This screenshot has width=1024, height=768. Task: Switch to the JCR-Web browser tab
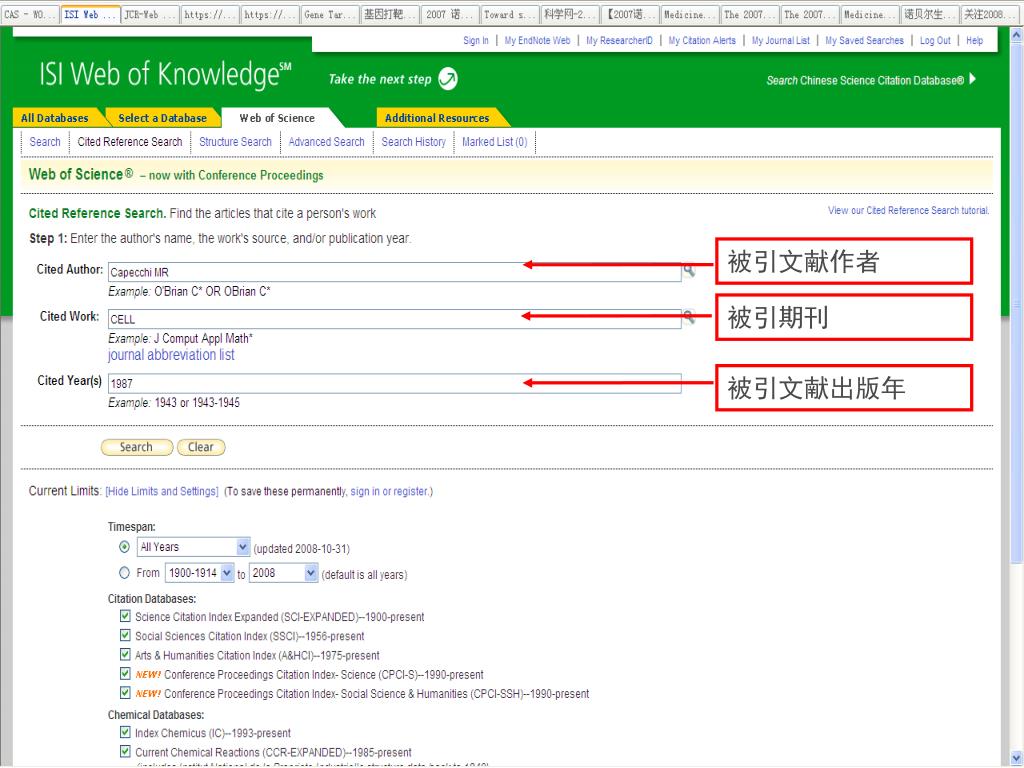(150, 14)
